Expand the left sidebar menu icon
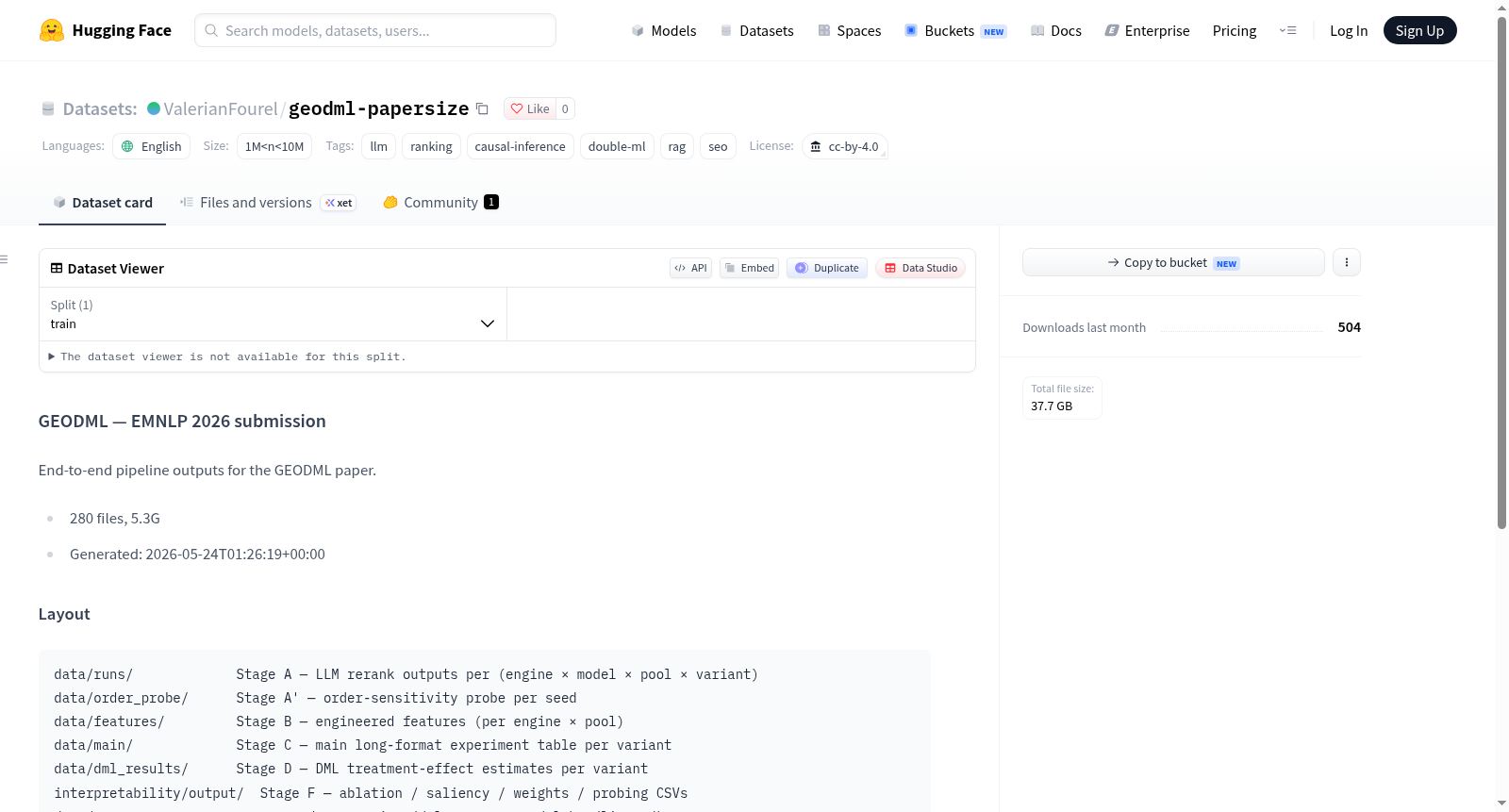The height and width of the screenshot is (812, 1509). click(5, 259)
